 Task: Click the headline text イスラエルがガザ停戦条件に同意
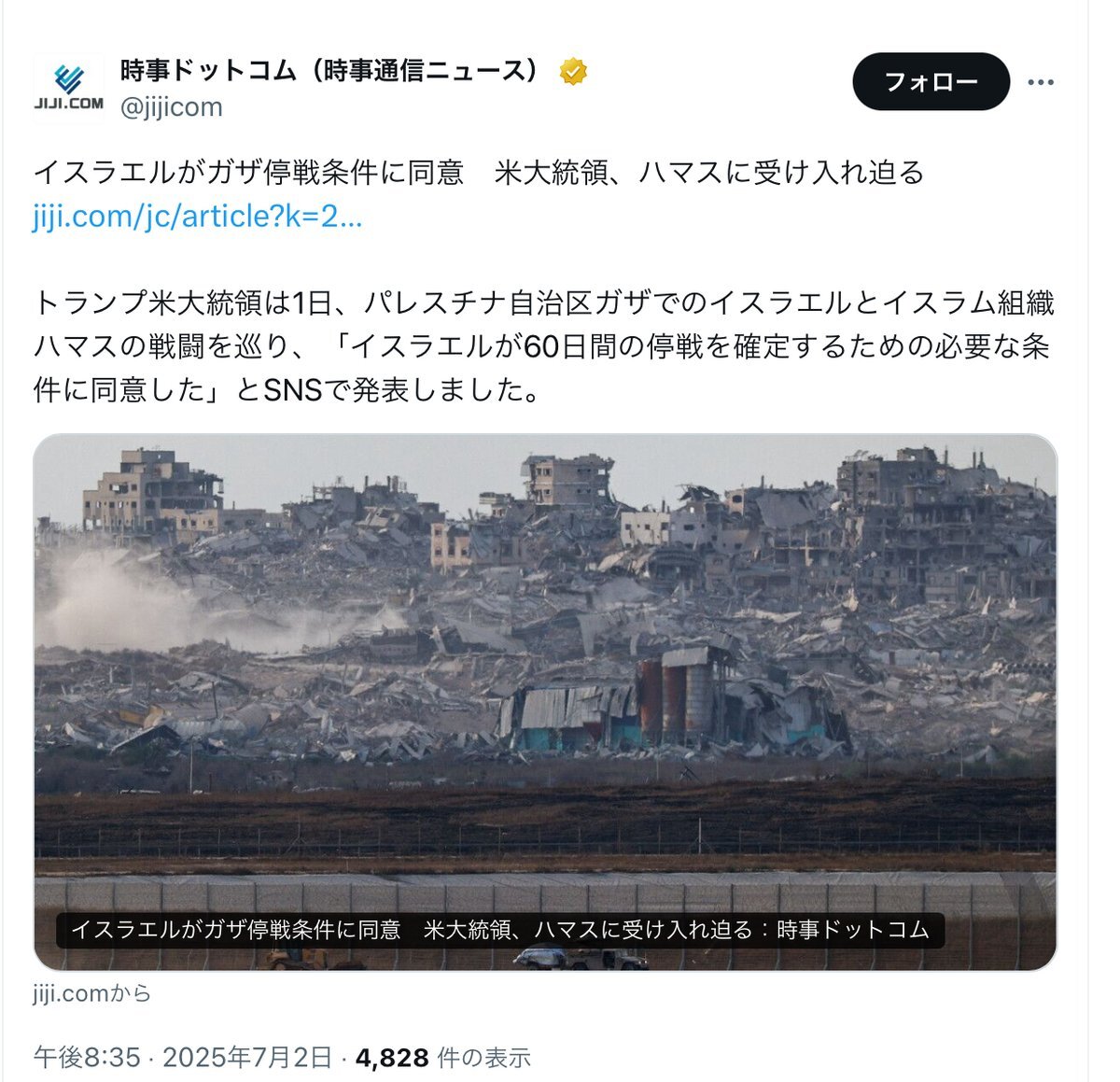tap(248, 173)
